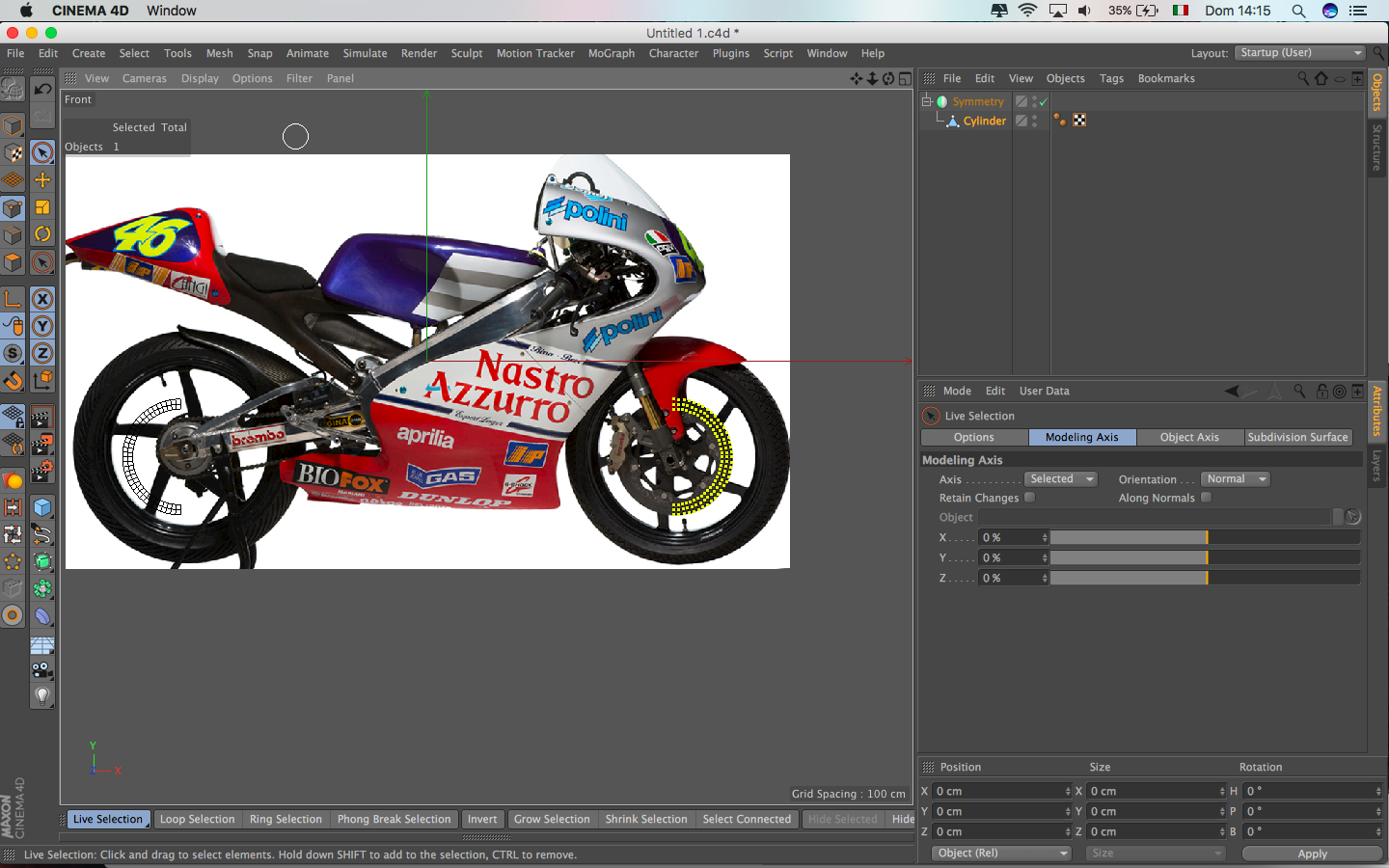Adjust the Modeling Axis Y slider
Image resolution: width=1389 pixels, height=868 pixels.
[x=1205, y=557]
